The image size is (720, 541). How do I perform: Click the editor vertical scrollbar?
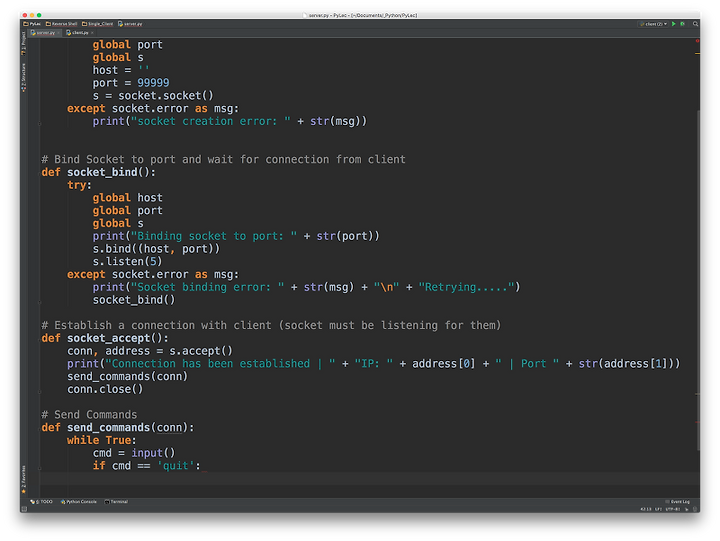point(698,280)
